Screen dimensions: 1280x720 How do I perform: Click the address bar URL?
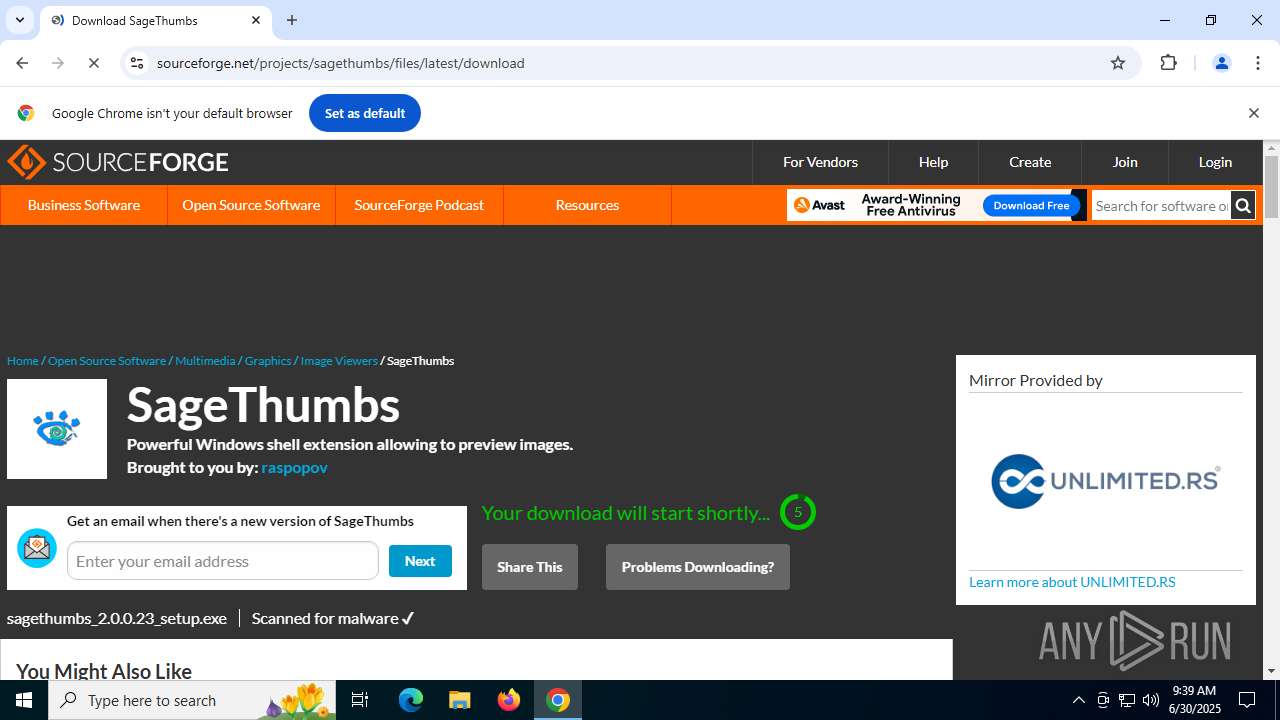[340, 63]
